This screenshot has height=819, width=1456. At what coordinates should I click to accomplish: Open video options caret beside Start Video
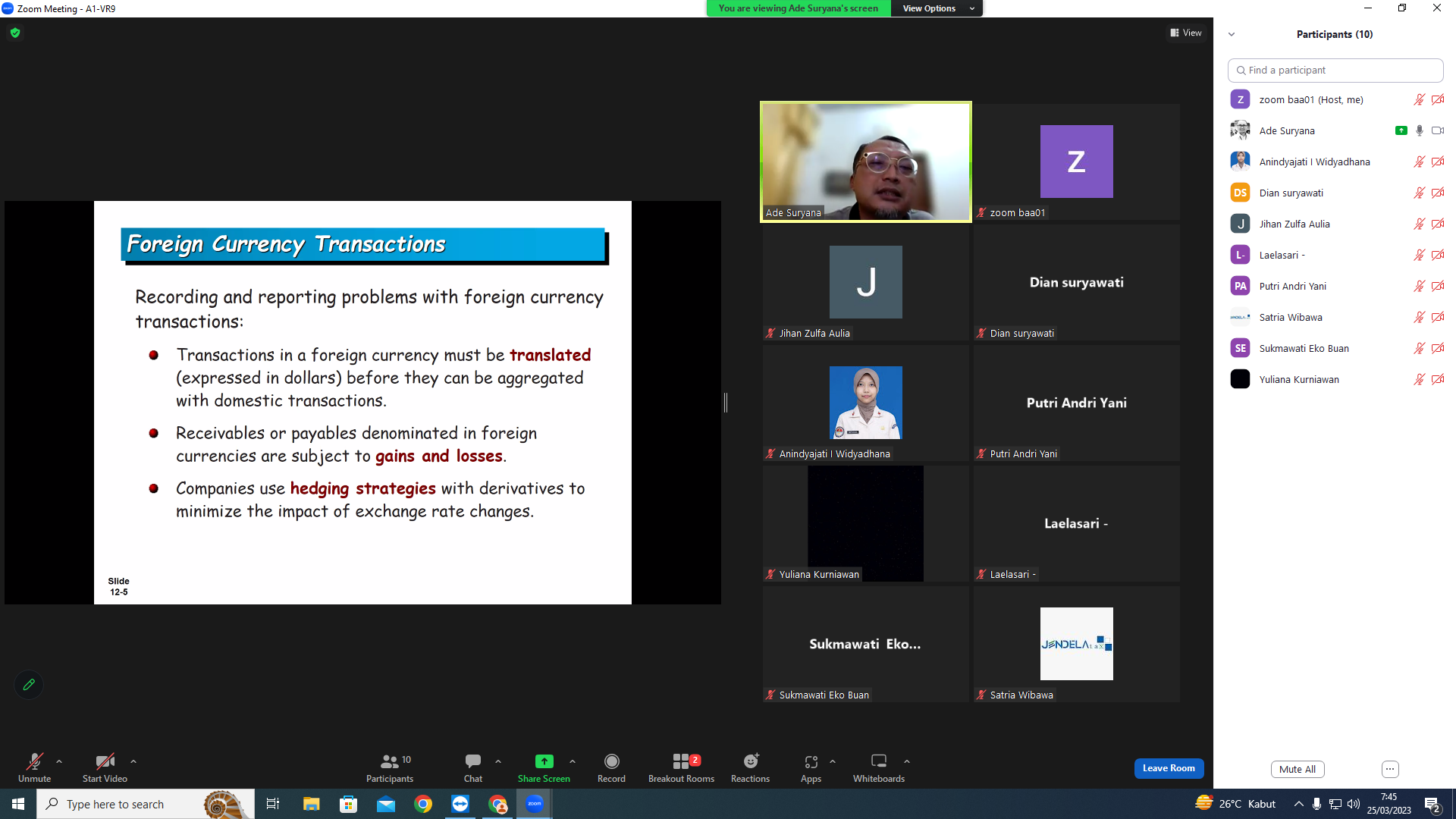(x=133, y=761)
